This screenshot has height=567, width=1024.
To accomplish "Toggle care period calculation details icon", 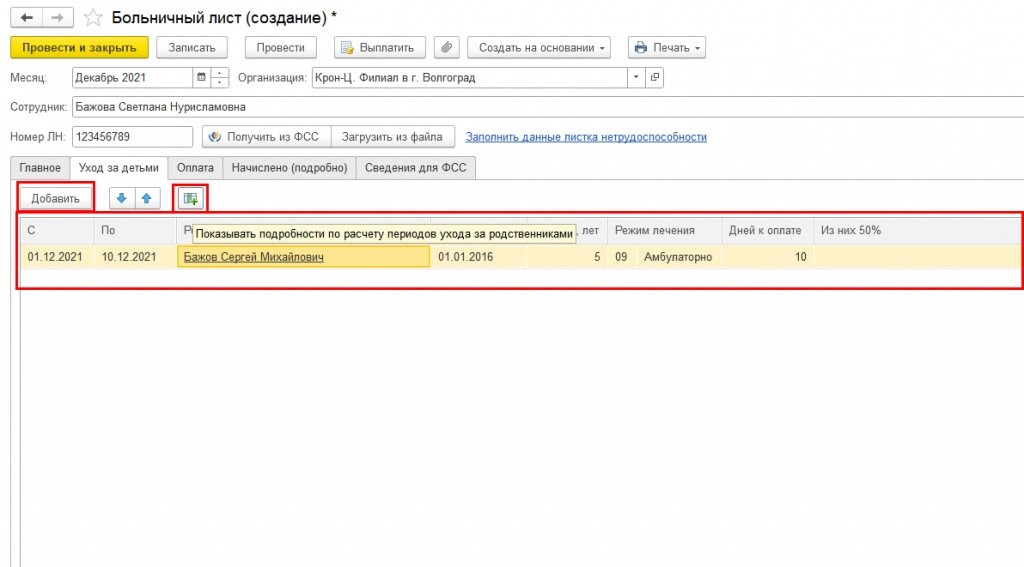I will 190,198.
